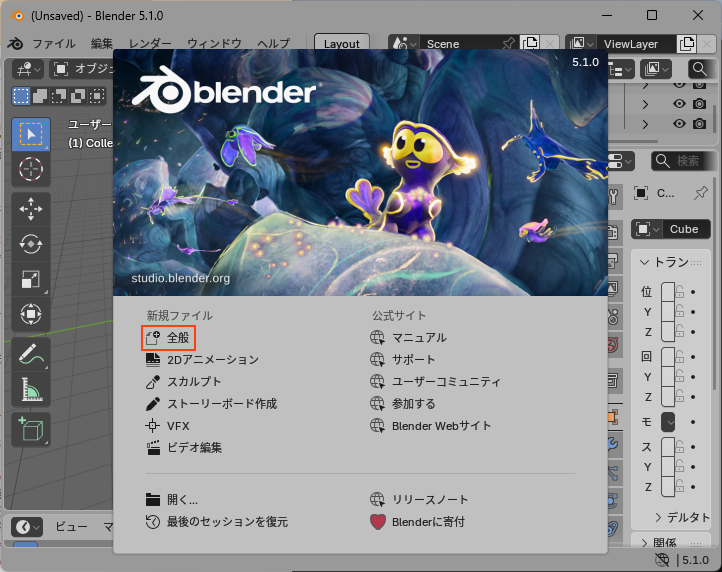Create new 2Dアニメーション file
The width and height of the screenshot is (722, 572).
tap(202, 360)
